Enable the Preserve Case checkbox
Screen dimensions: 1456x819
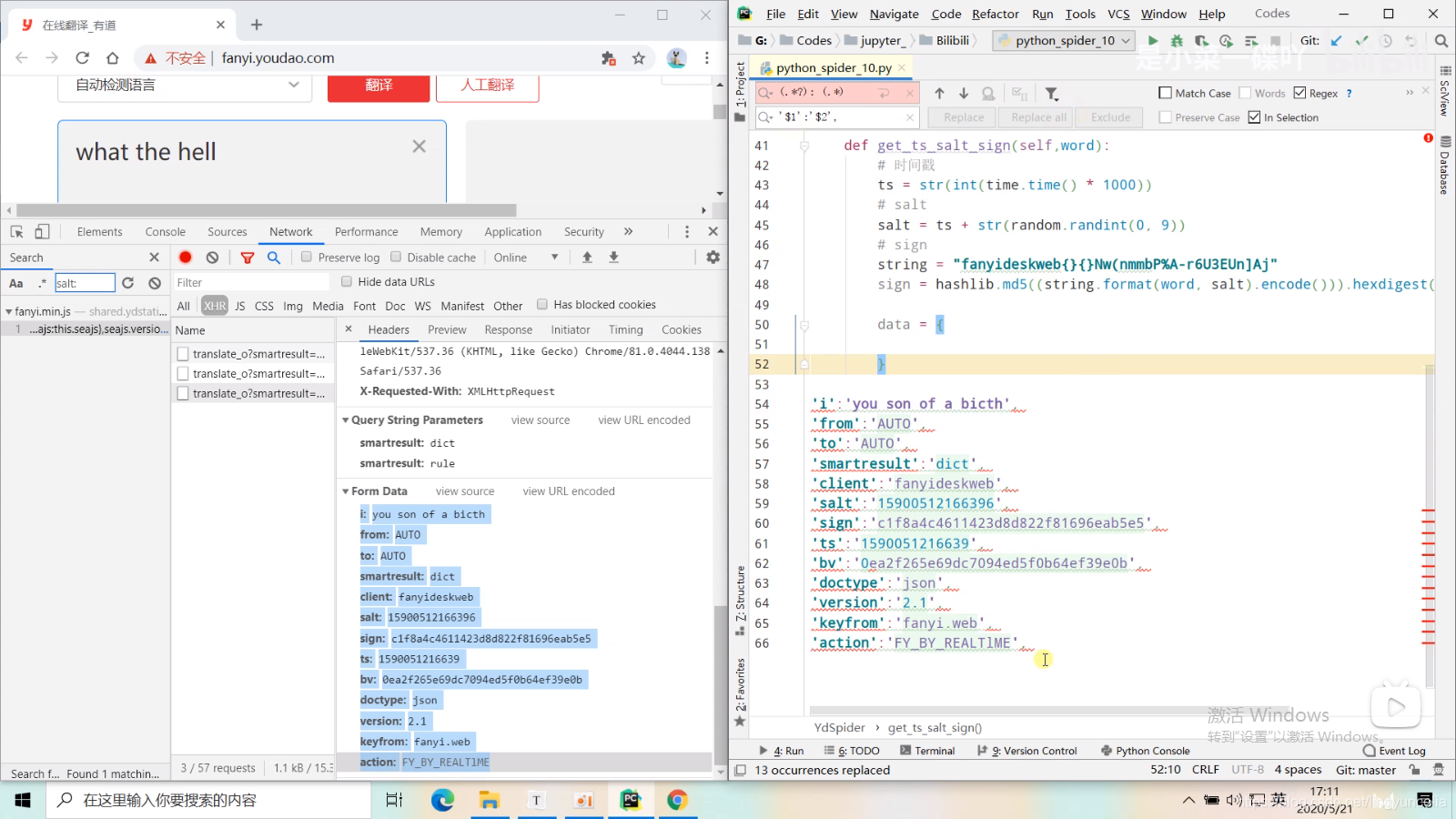pyautogui.click(x=1165, y=117)
